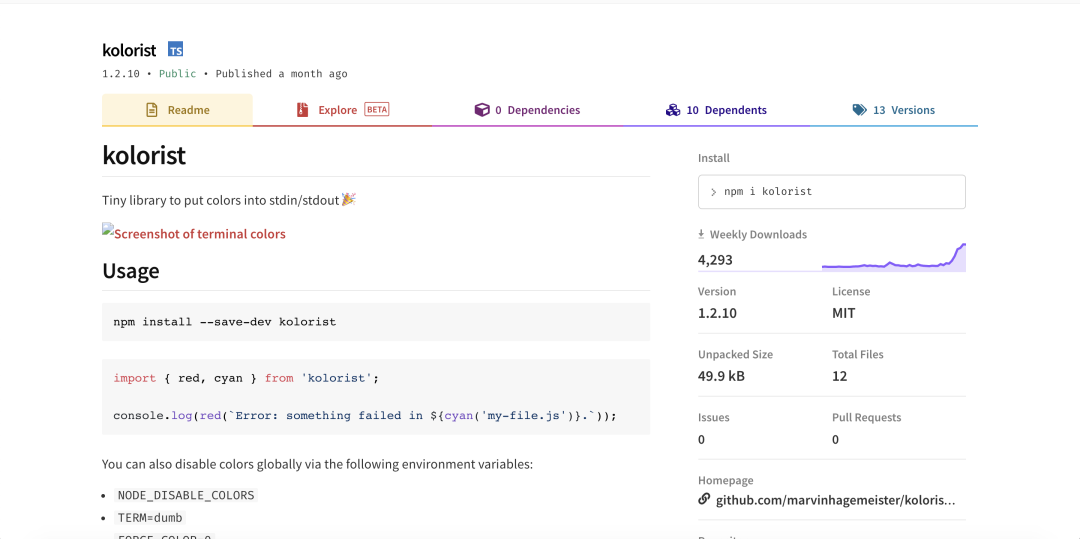Click the Issues count 0

pyautogui.click(x=701, y=439)
